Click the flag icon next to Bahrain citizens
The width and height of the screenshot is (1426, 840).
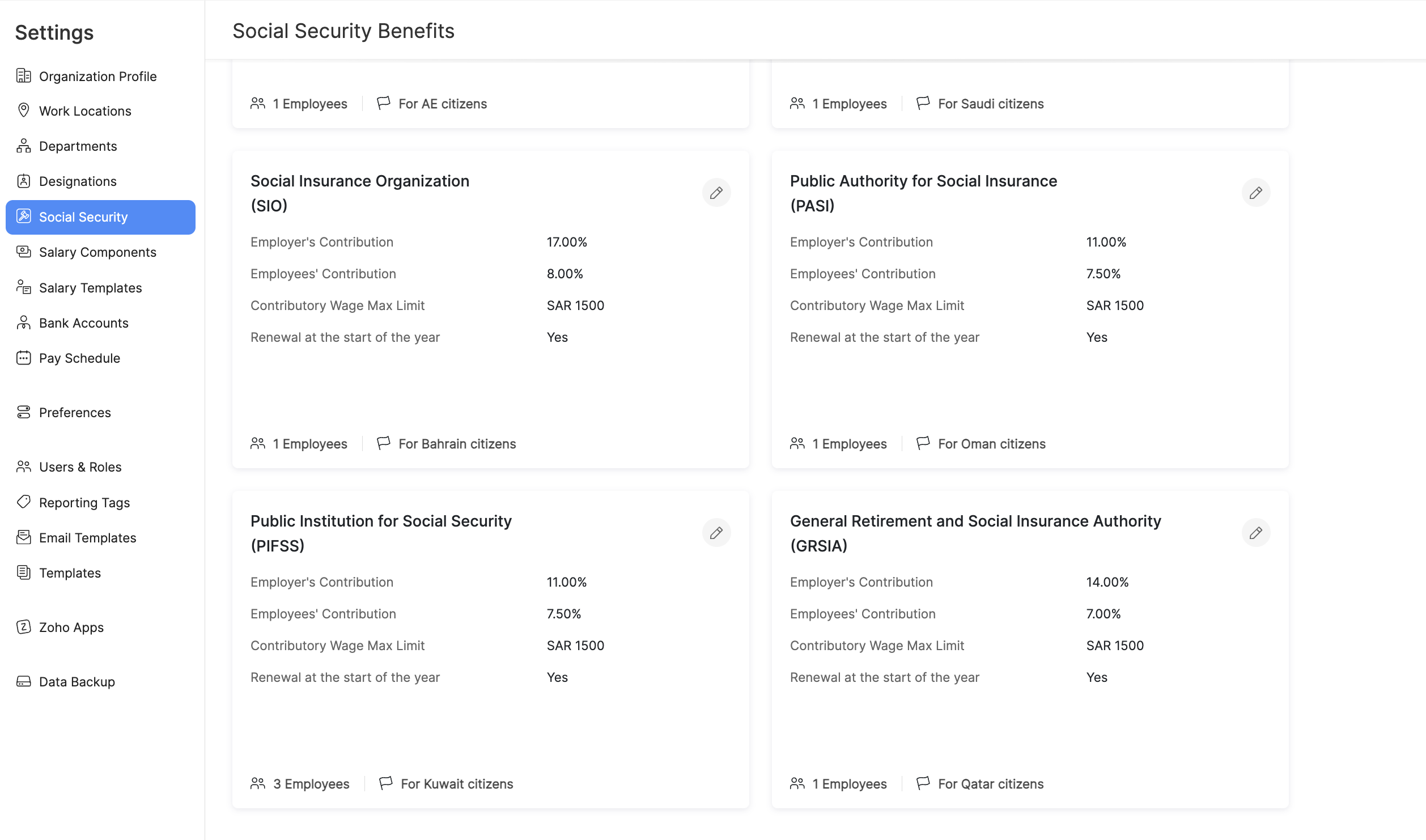384,443
